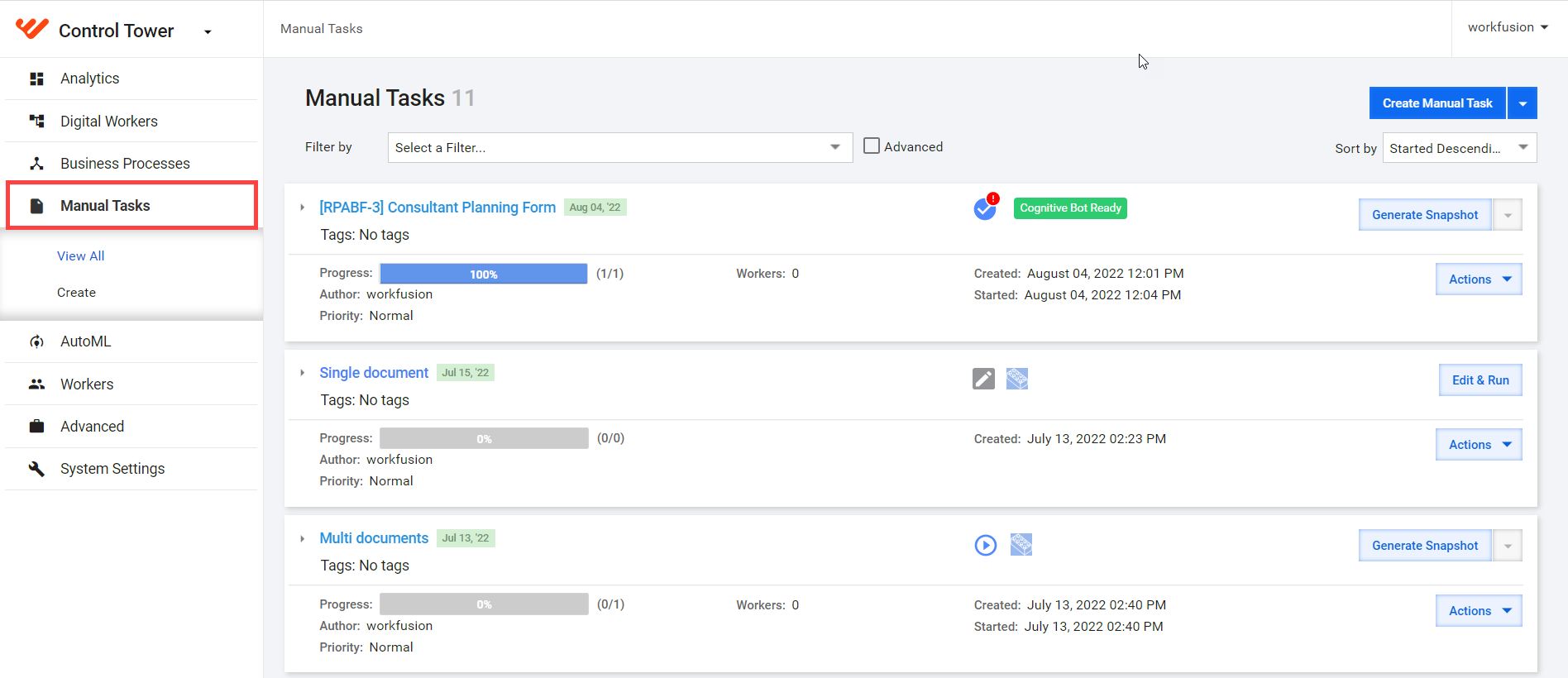This screenshot has width=1568, height=678.
Task: Click the 100% progress bar
Action: coord(484,274)
